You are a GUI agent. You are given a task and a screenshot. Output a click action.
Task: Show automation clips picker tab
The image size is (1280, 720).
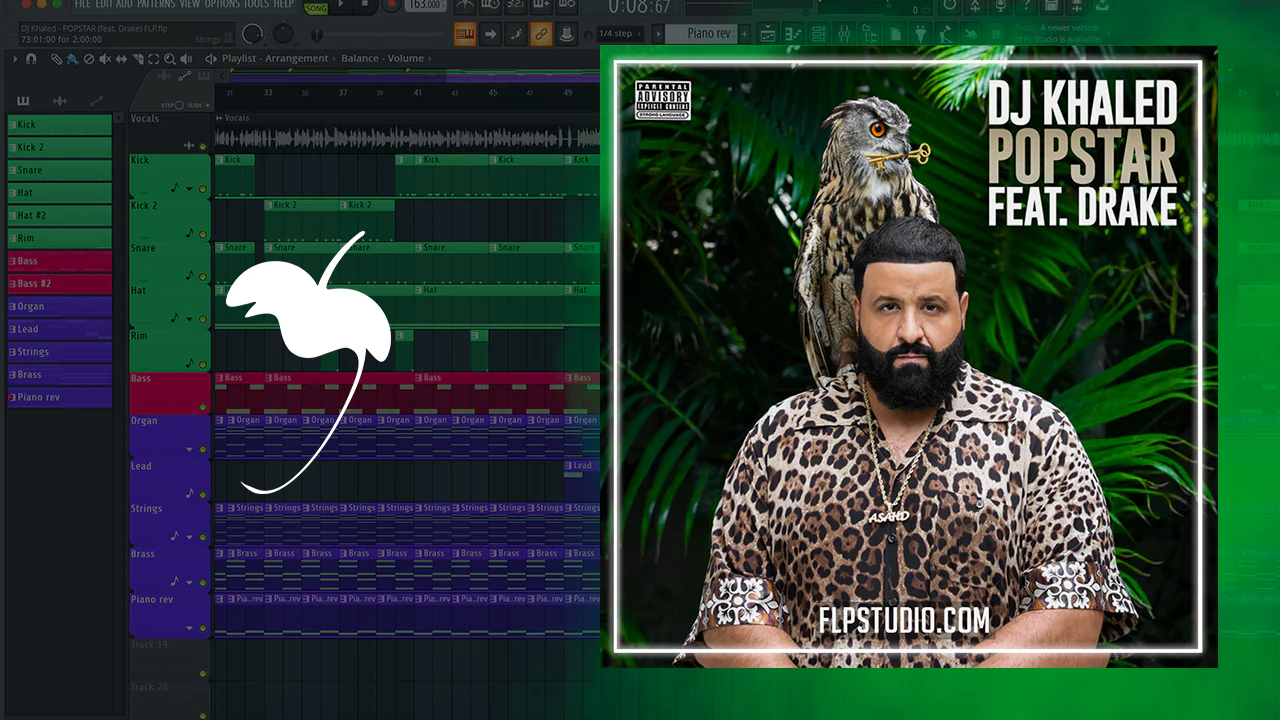tap(96, 101)
